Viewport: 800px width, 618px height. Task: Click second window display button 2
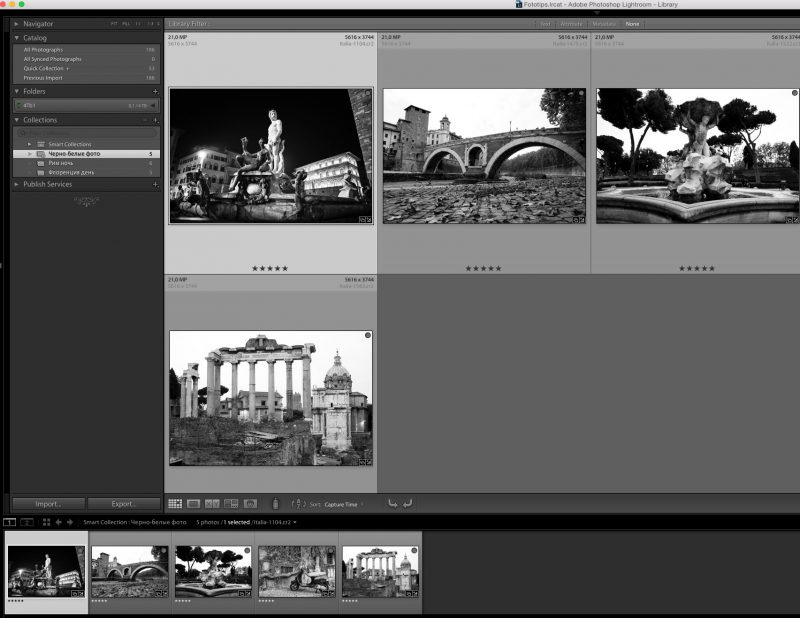click(27, 522)
